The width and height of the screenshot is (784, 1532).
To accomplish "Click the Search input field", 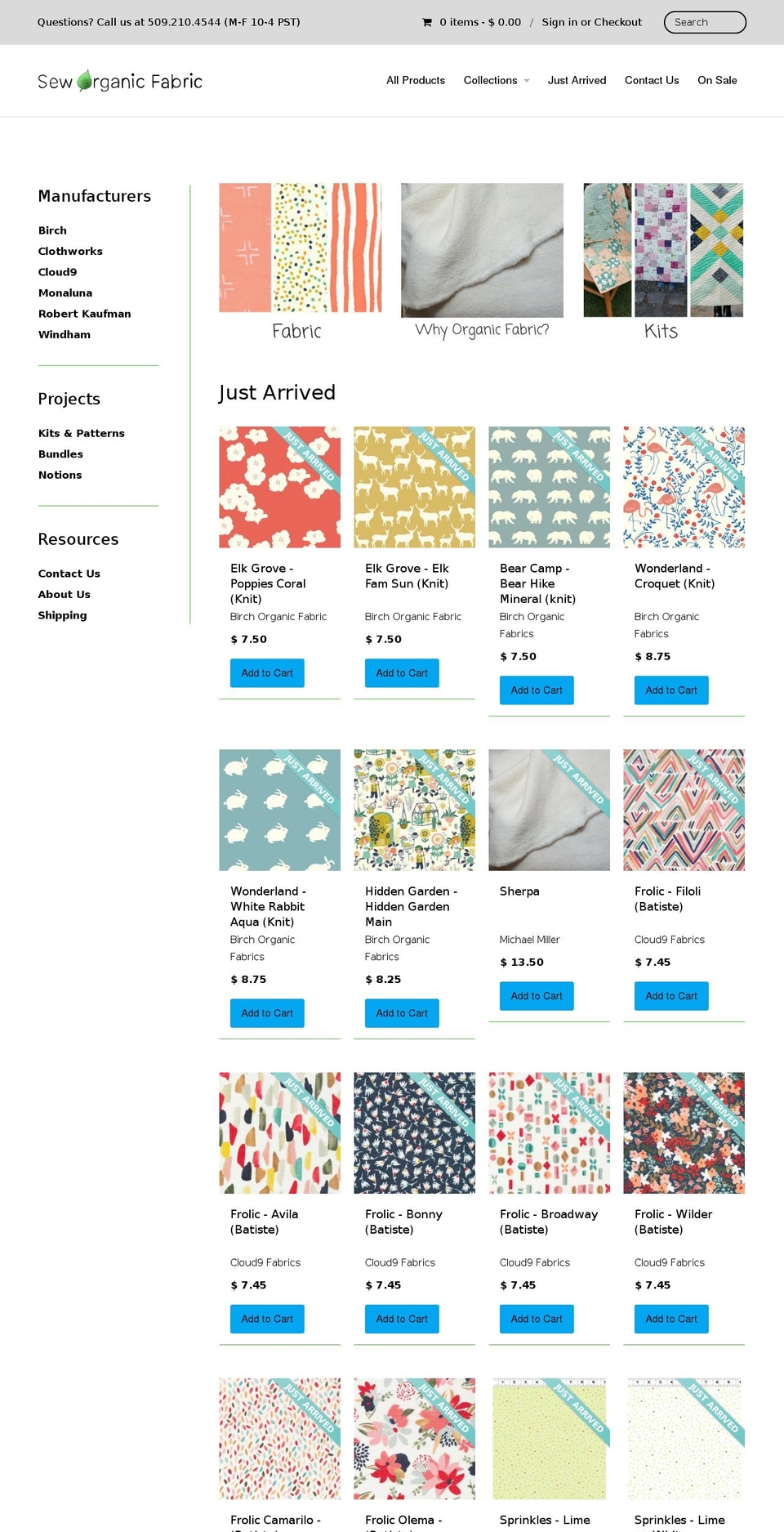I will pyautogui.click(x=705, y=22).
